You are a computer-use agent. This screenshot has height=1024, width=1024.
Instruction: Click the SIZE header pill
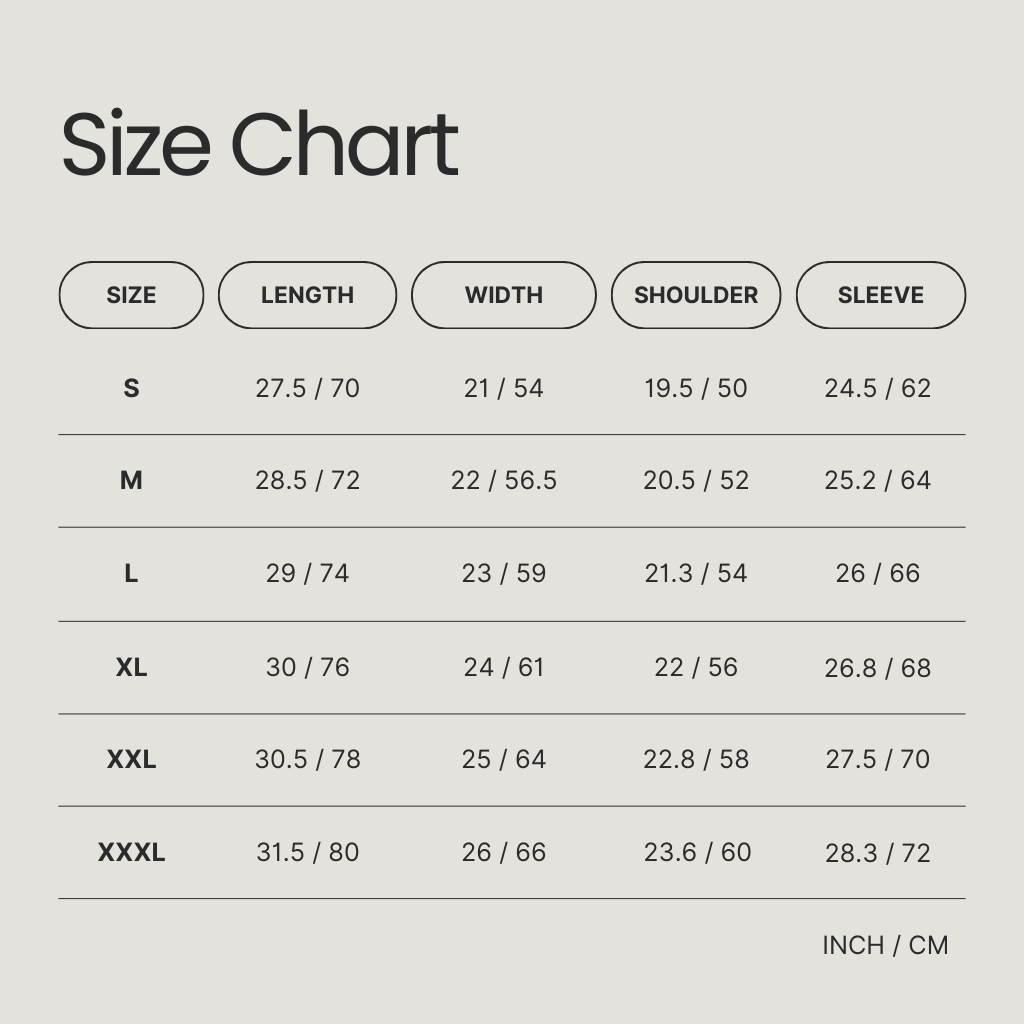[x=131, y=295]
